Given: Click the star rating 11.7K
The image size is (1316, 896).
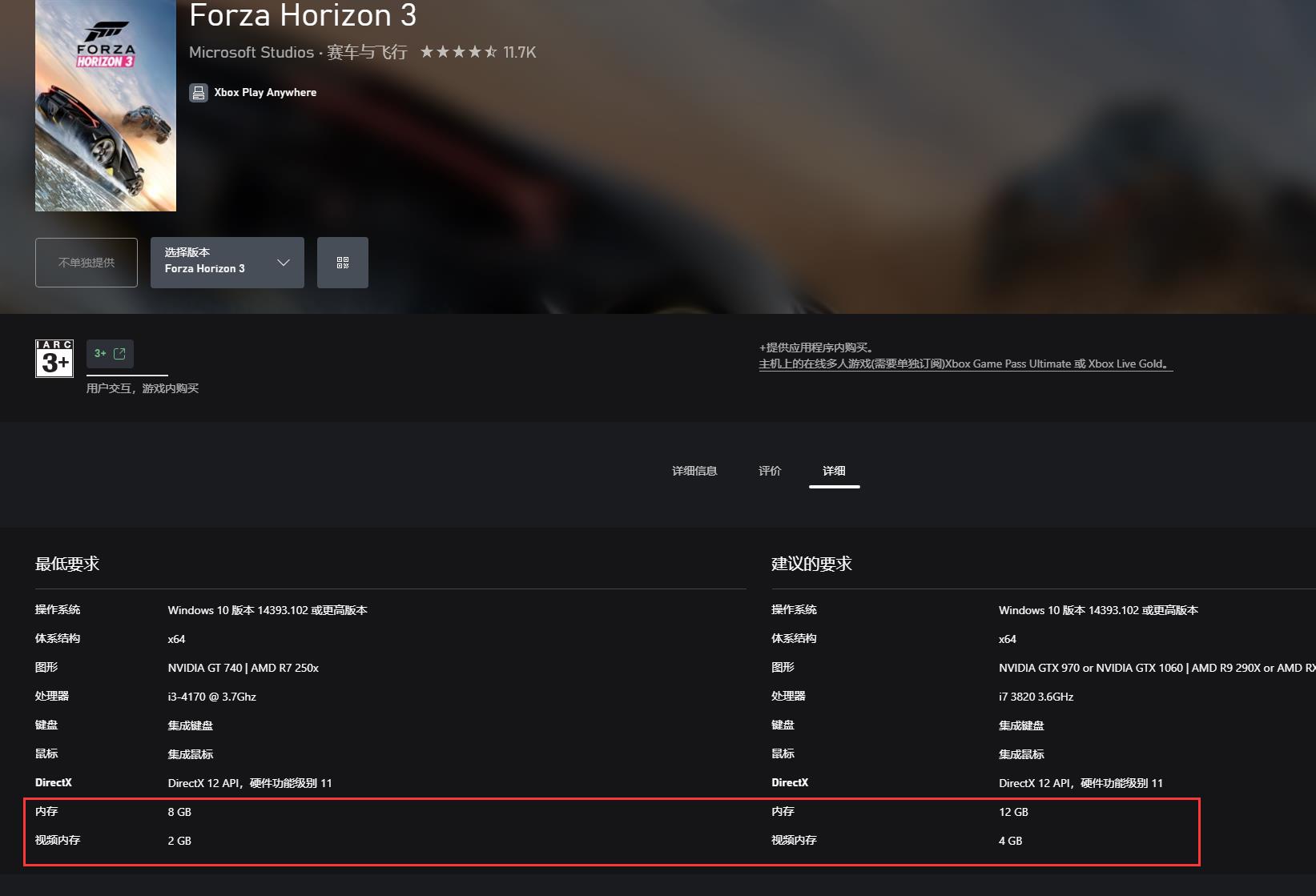Looking at the screenshot, I should click(478, 52).
